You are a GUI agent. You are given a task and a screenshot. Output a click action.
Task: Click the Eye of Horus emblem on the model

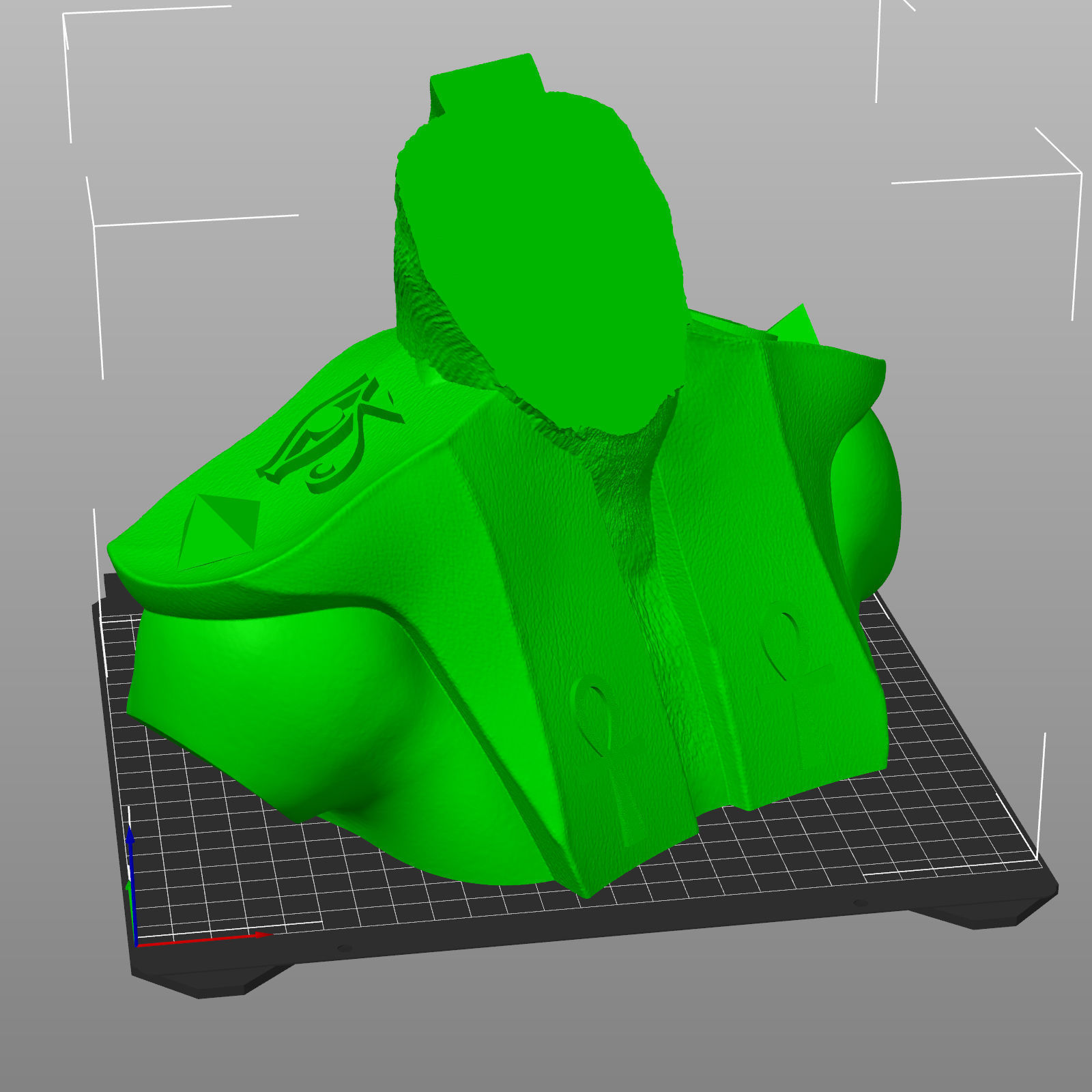coord(331,434)
